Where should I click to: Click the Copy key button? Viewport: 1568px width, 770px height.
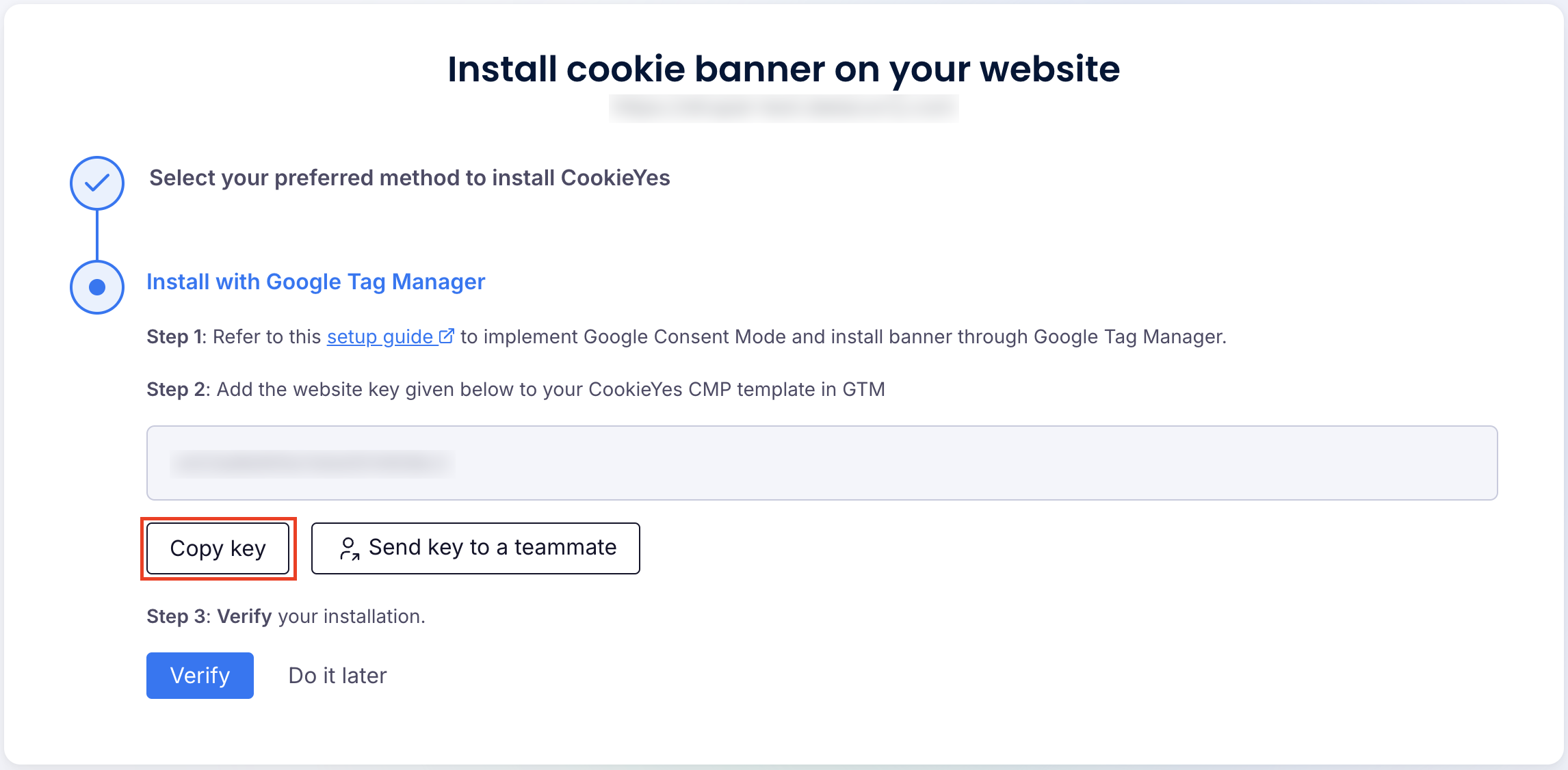(218, 548)
